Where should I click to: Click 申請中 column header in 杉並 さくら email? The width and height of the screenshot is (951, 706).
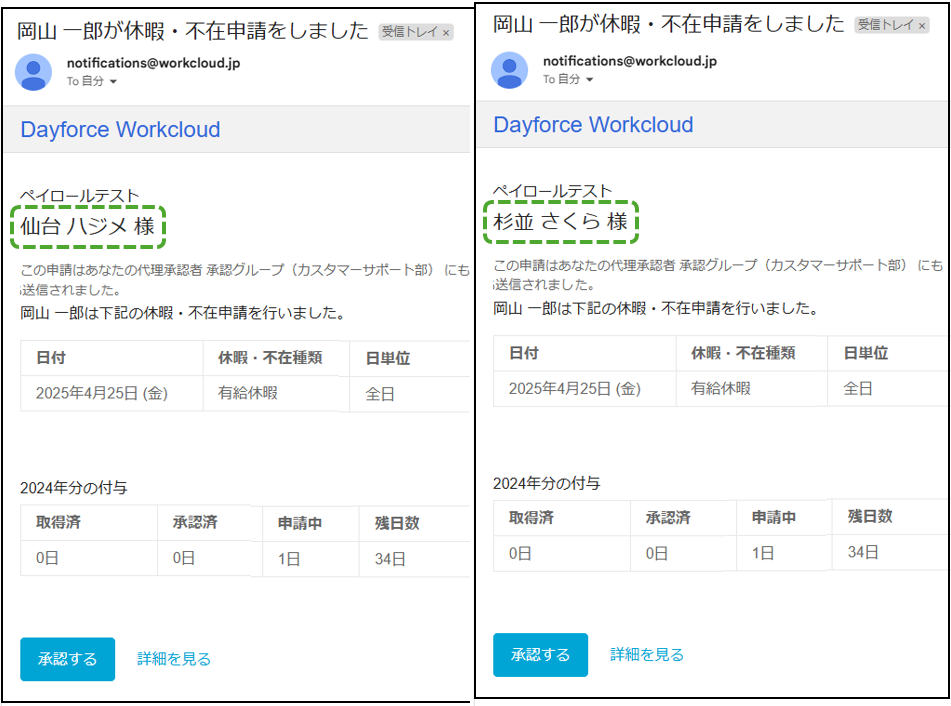click(775, 517)
